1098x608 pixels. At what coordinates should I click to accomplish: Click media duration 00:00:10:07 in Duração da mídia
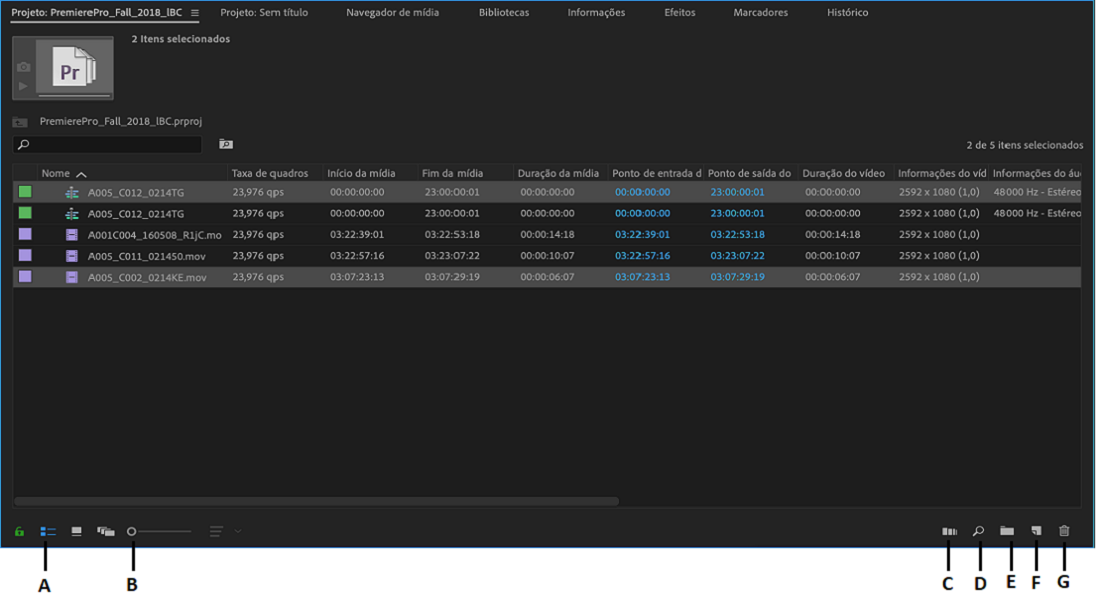(x=547, y=256)
